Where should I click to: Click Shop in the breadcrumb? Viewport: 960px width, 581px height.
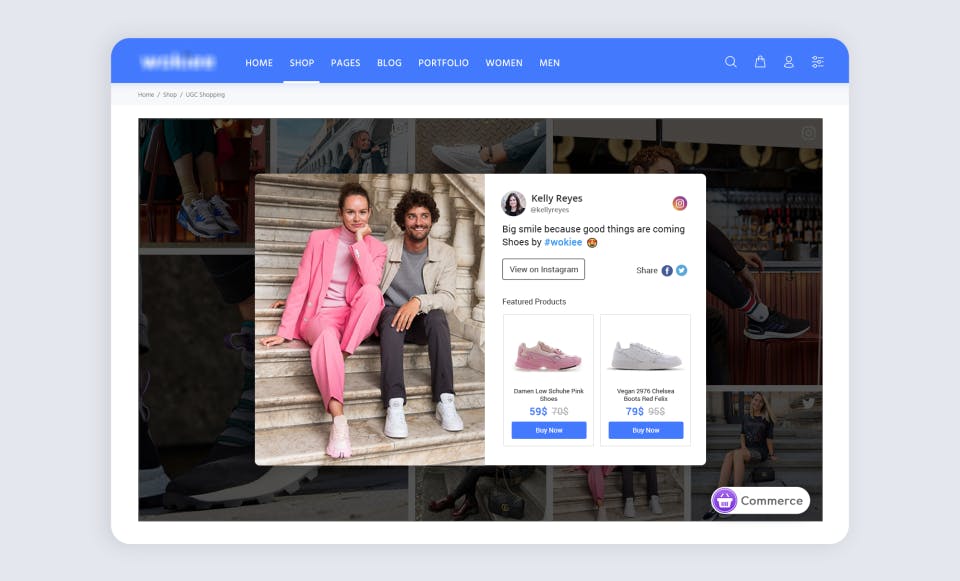tap(170, 95)
